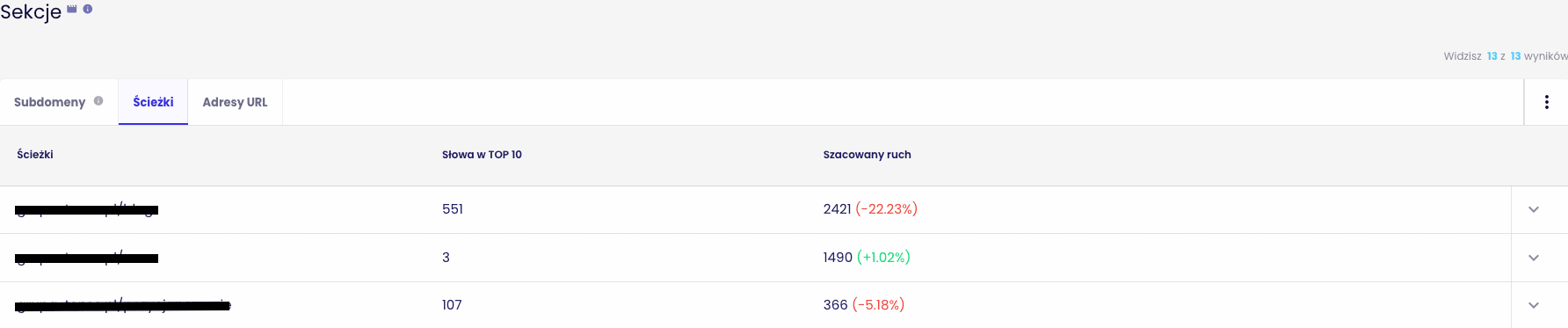The image size is (1568, 328).
Task: Open the video clapperboard icon beside Sekcje
Action: click(x=72, y=9)
